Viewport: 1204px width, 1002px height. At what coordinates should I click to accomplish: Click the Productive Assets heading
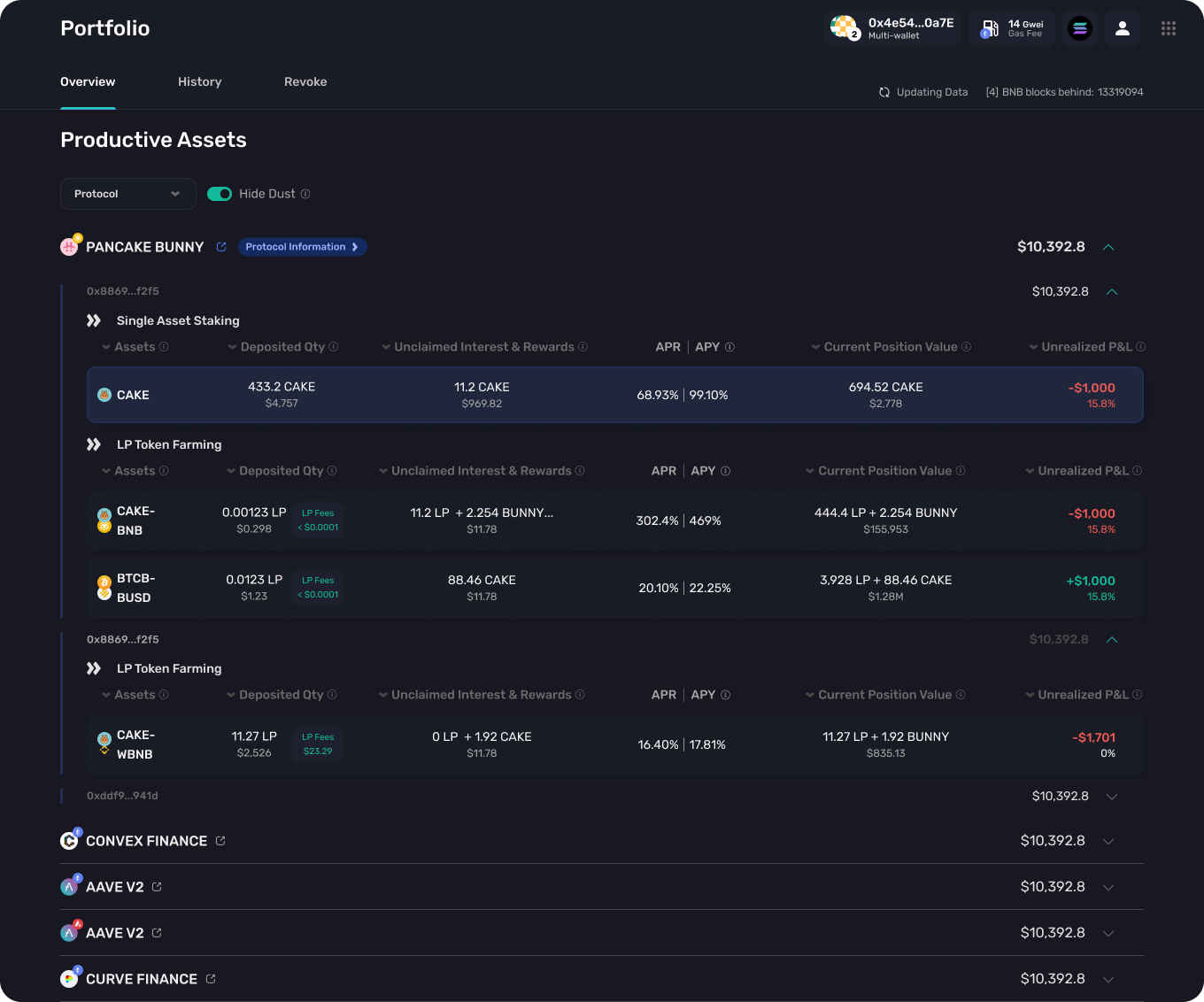(153, 140)
